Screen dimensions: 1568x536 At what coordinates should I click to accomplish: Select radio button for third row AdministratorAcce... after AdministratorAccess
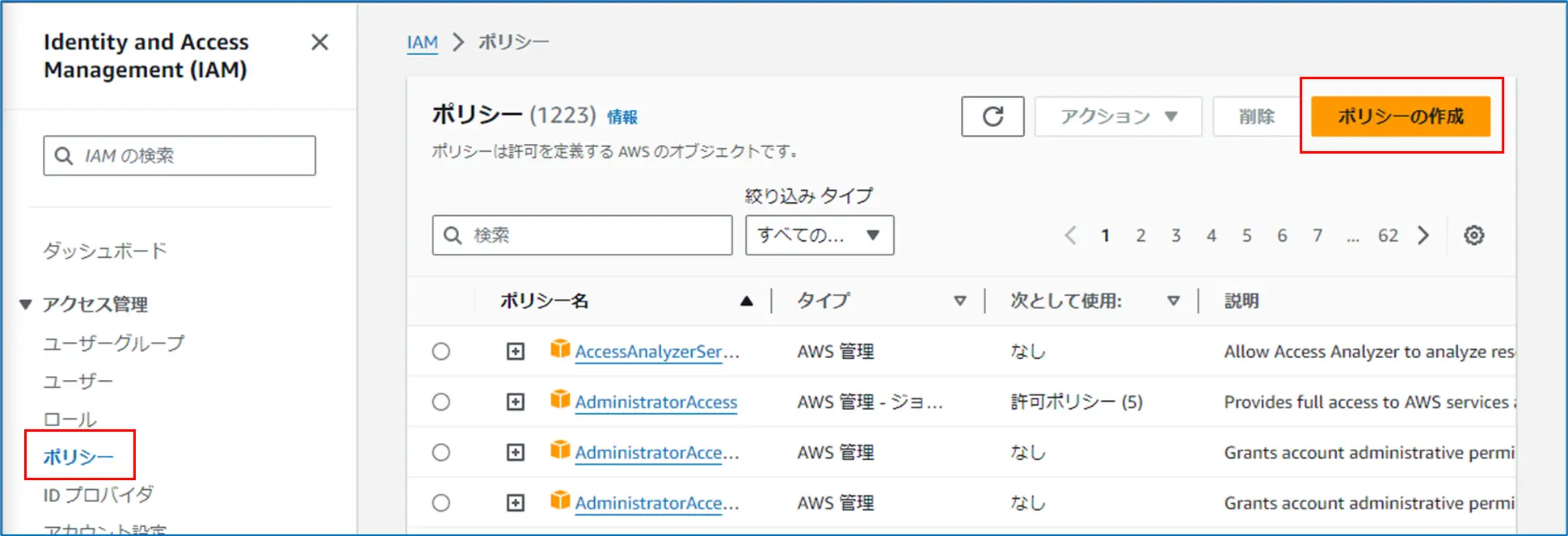point(440,453)
